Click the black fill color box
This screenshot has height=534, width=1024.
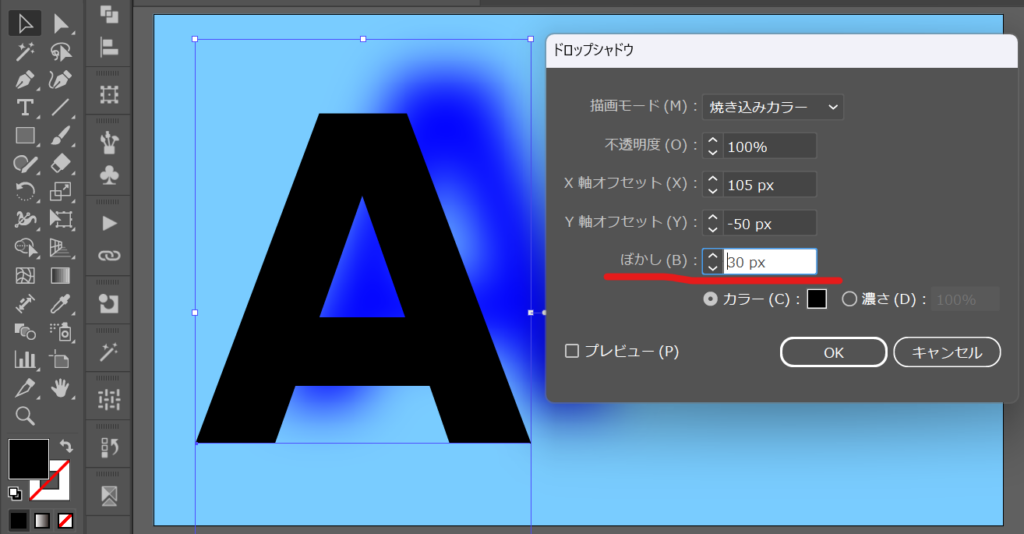pyautogui.click(x=28, y=459)
